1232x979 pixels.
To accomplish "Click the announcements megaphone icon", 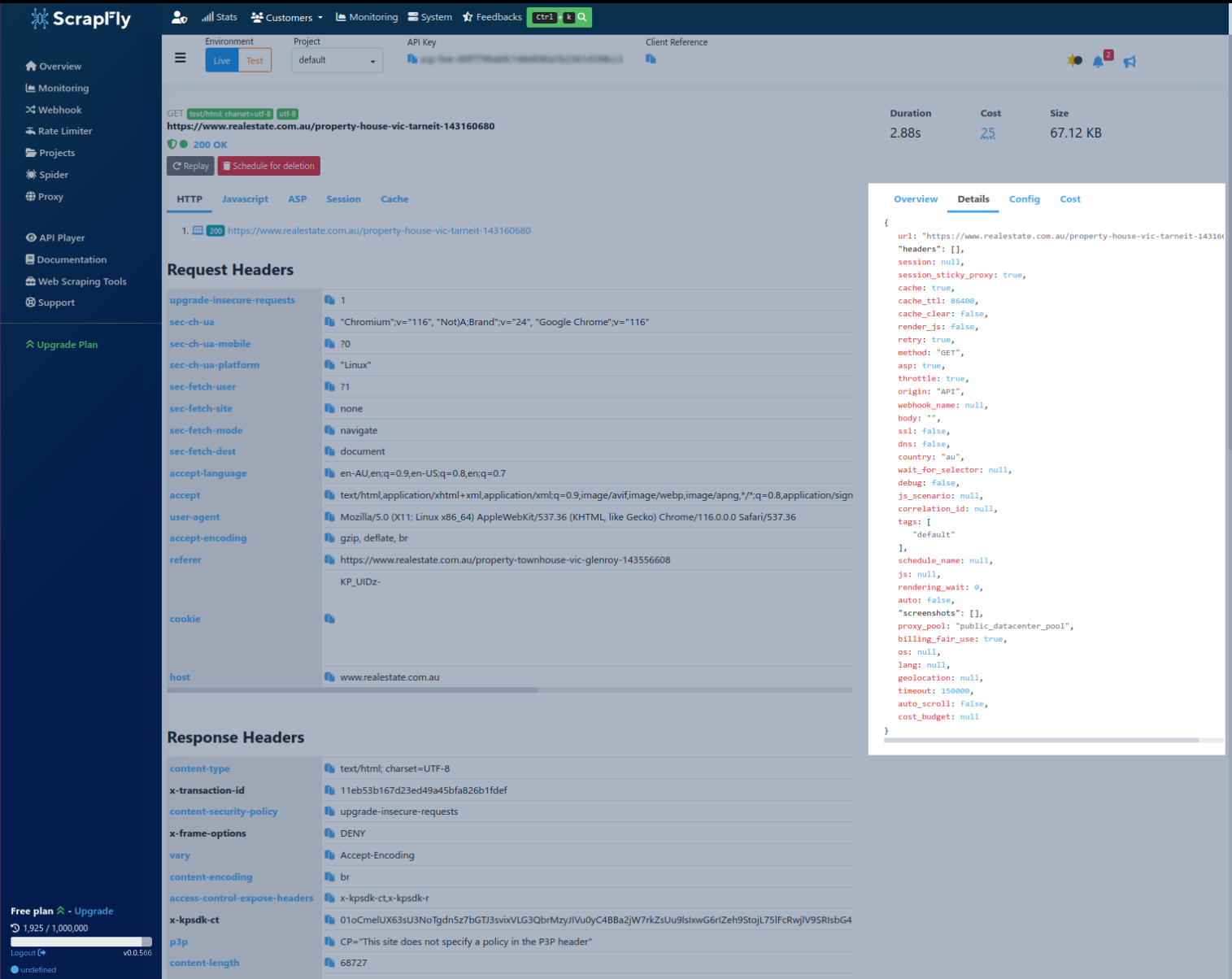I will [x=1130, y=60].
